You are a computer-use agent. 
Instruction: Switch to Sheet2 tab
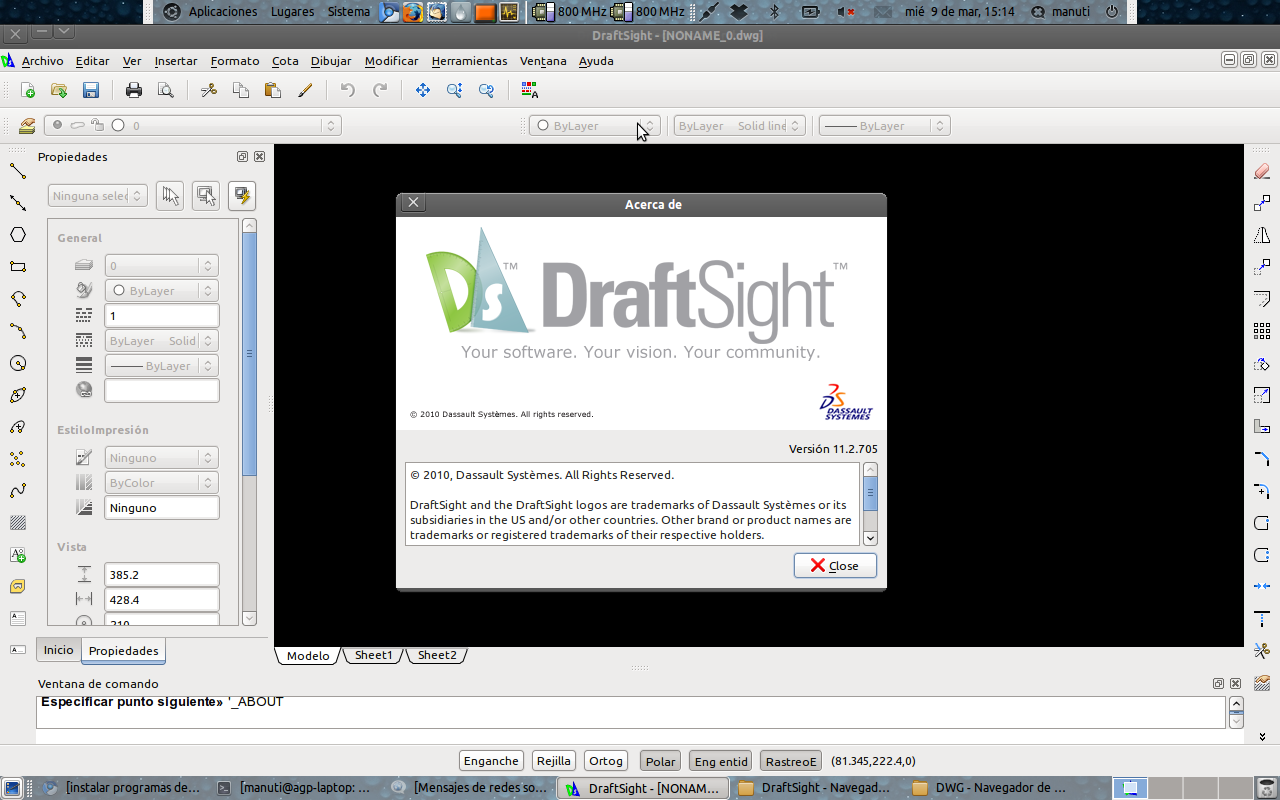coord(437,655)
